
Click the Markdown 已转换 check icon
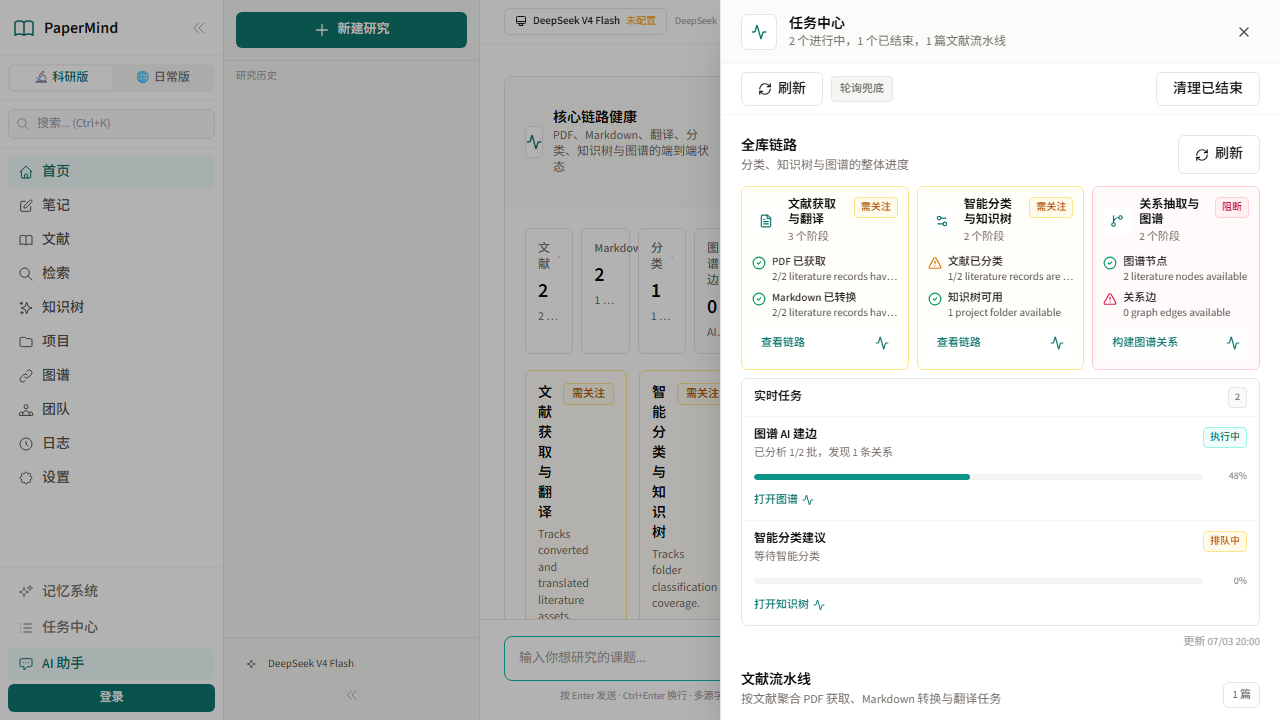(x=759, y=299)
